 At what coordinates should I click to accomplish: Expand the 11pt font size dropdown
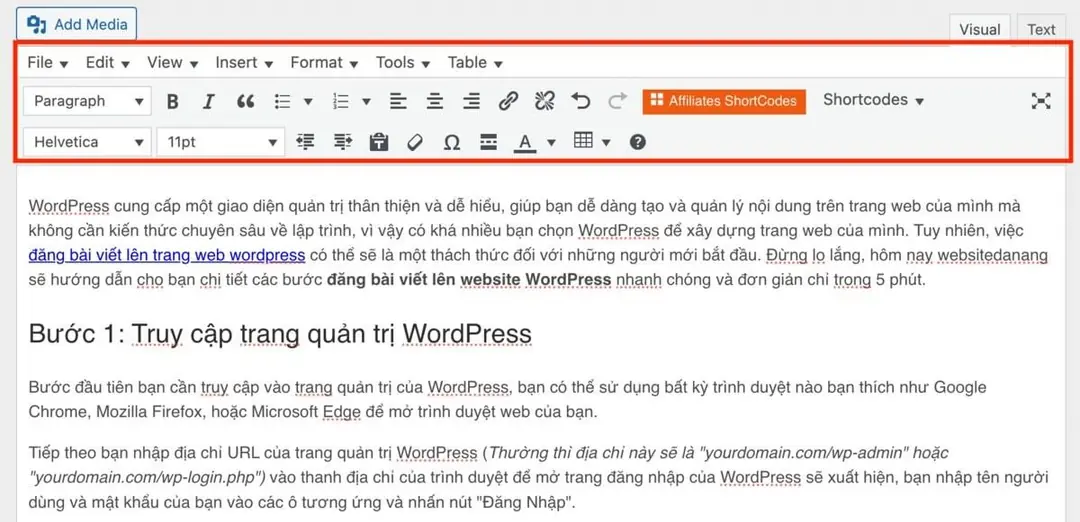pyautogui.click(x=221, y=142)
